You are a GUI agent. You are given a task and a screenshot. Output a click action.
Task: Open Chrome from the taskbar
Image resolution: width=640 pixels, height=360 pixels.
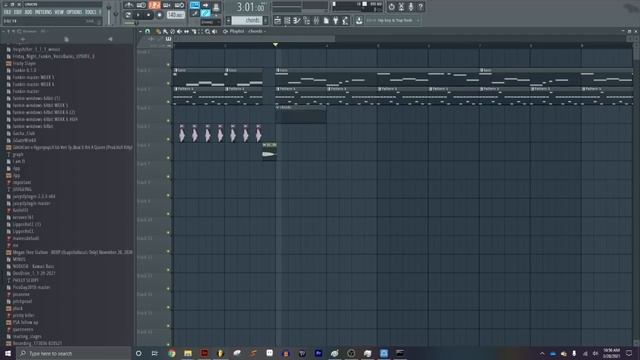[171, 353]
